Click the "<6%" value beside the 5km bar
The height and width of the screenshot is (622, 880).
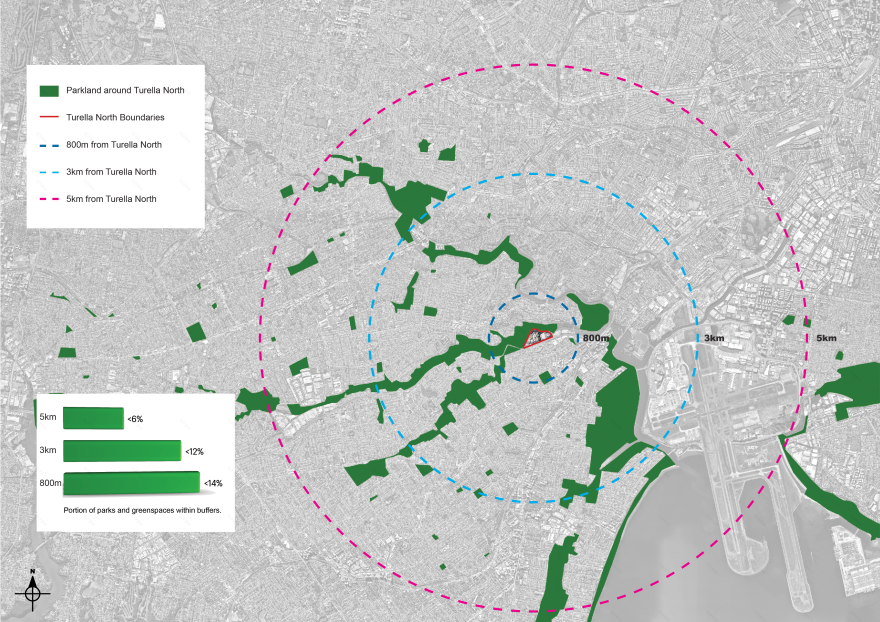pyautogui.click(x=135, y=420)
